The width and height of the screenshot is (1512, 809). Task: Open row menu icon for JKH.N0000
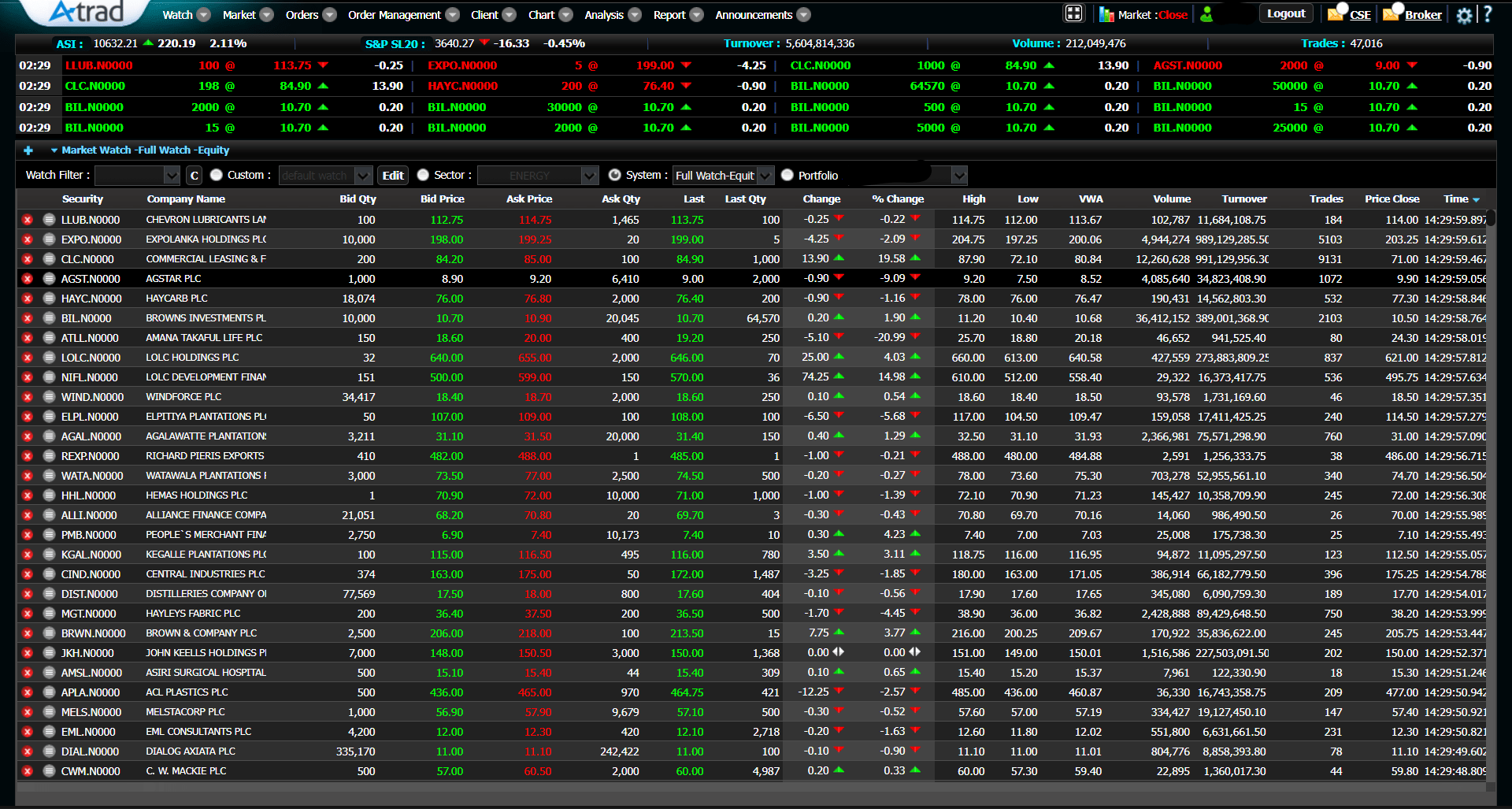[x=49, y=653]
